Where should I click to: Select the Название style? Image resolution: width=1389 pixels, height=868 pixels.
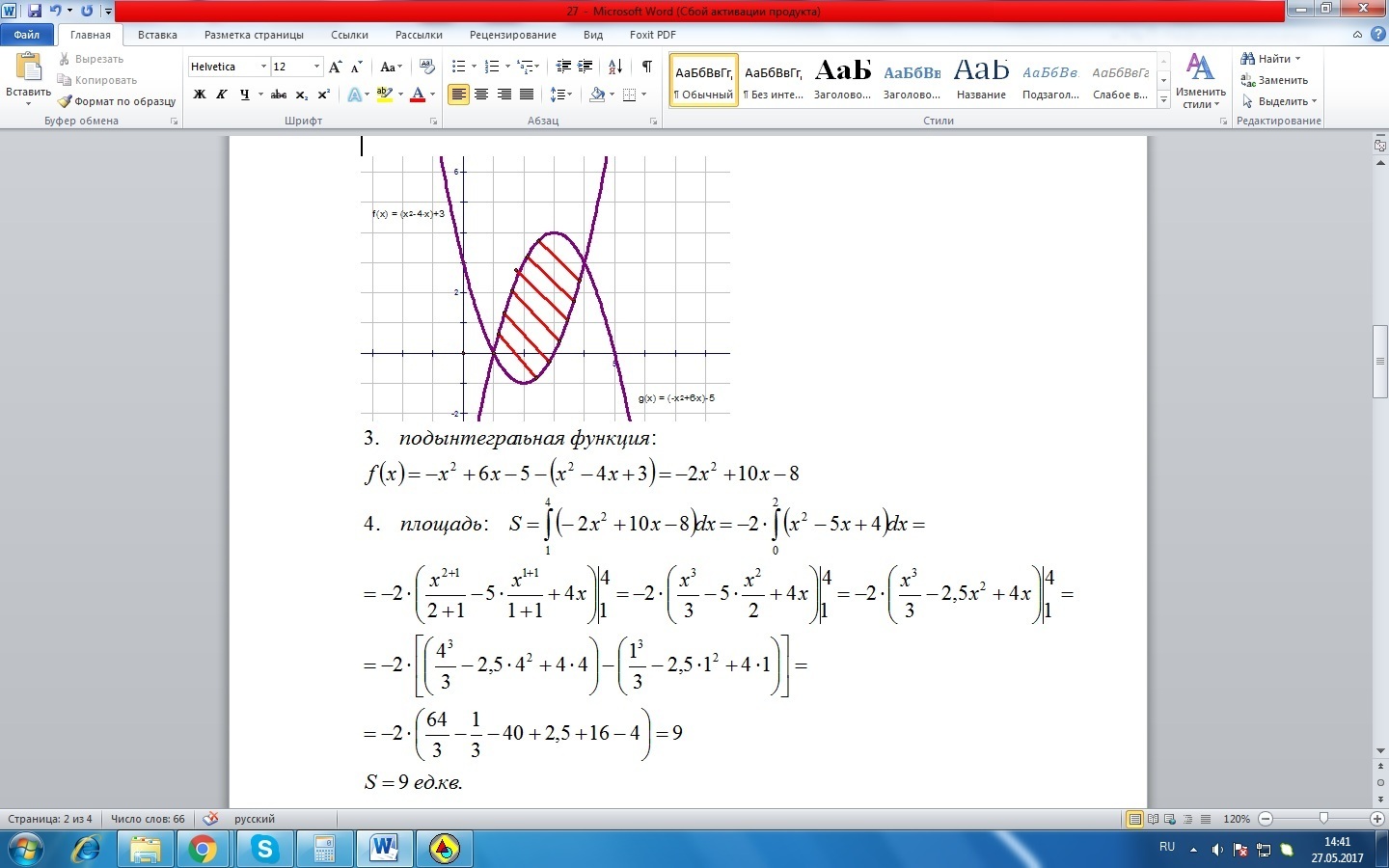click(981, 79)
